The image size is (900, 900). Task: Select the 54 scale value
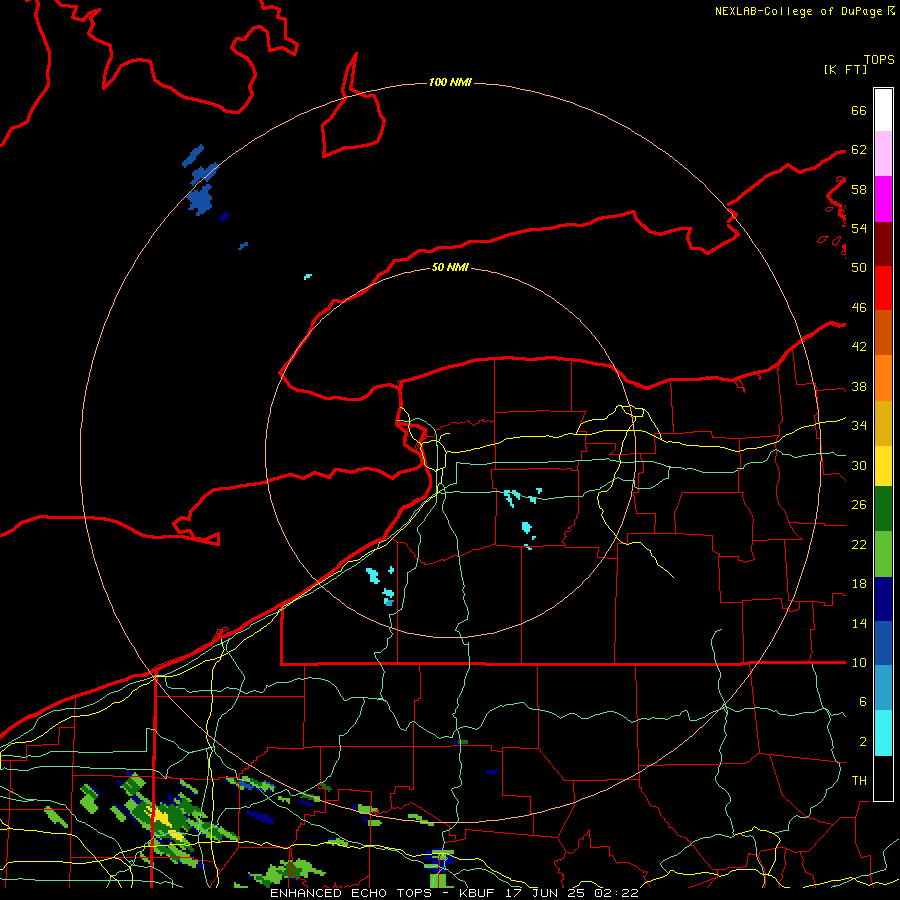(x=859, y=228)
